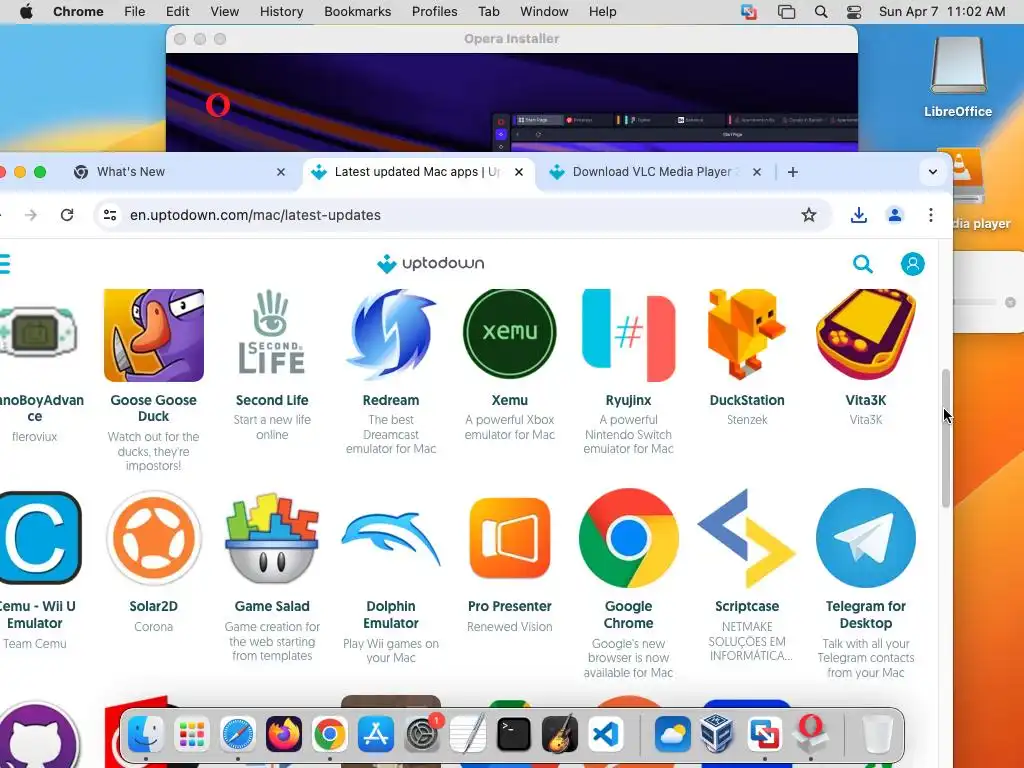Open System Settings in the Dock

pyautogui.click(x=422, y=734)
